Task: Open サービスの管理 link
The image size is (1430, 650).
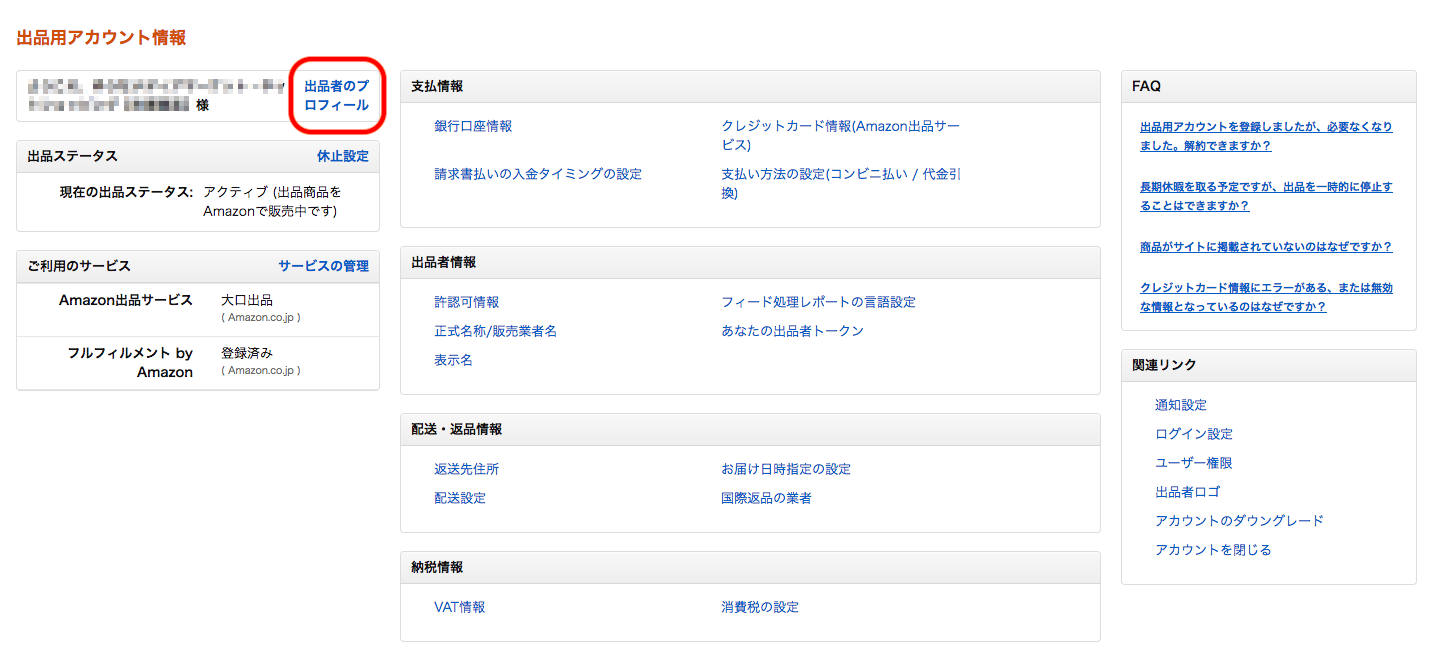Action: tap(323, 266)
